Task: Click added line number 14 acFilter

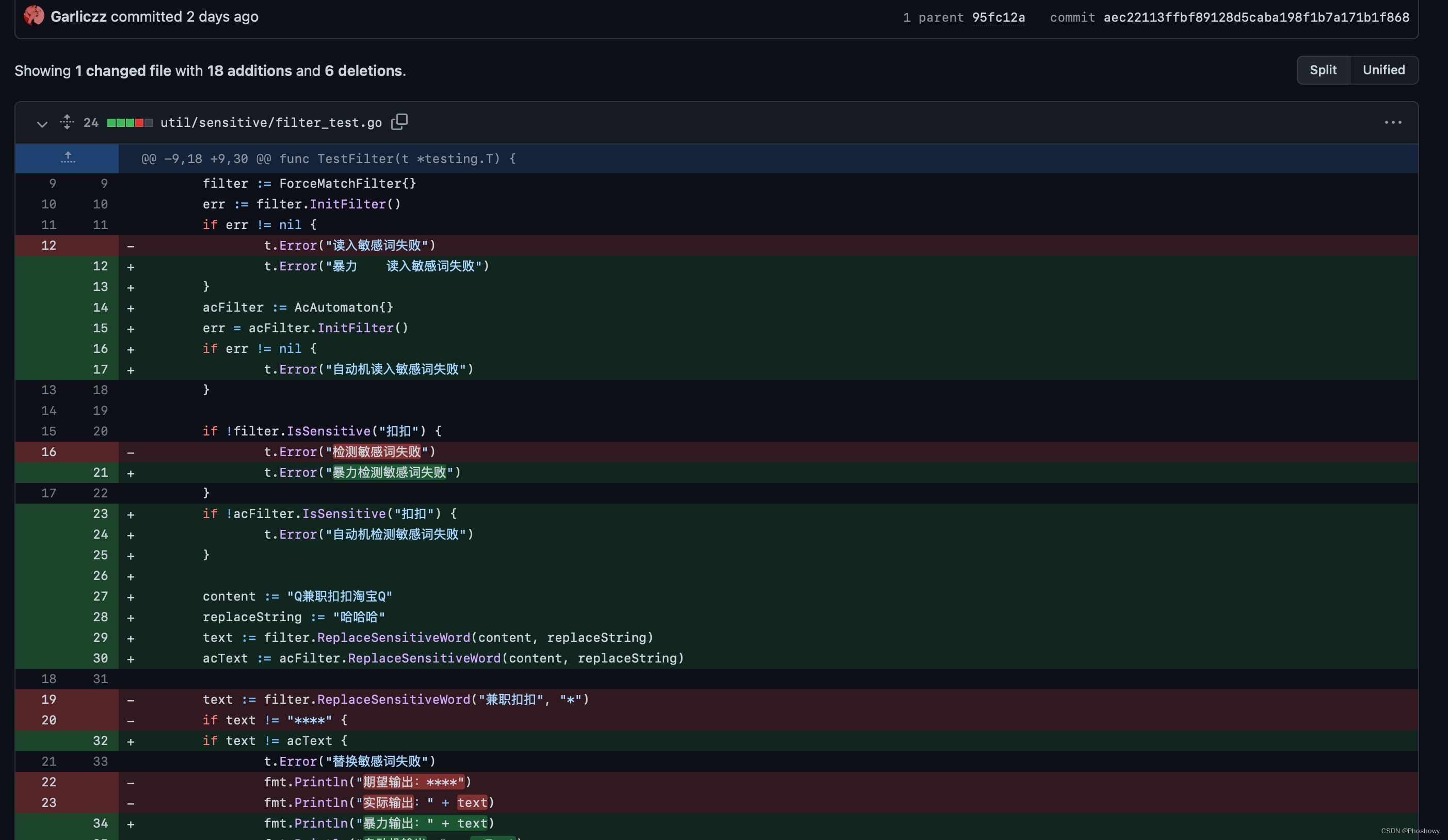Action: tap(101, 308)
